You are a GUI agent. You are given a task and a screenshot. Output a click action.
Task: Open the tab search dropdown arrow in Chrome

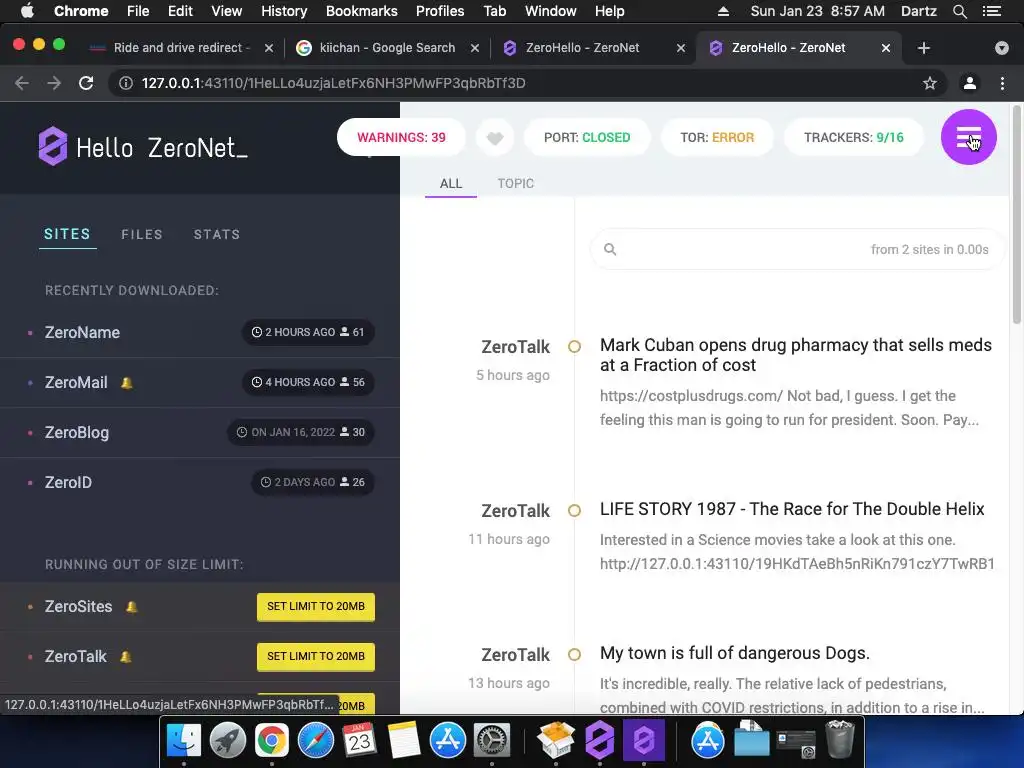pos(1001,48)
